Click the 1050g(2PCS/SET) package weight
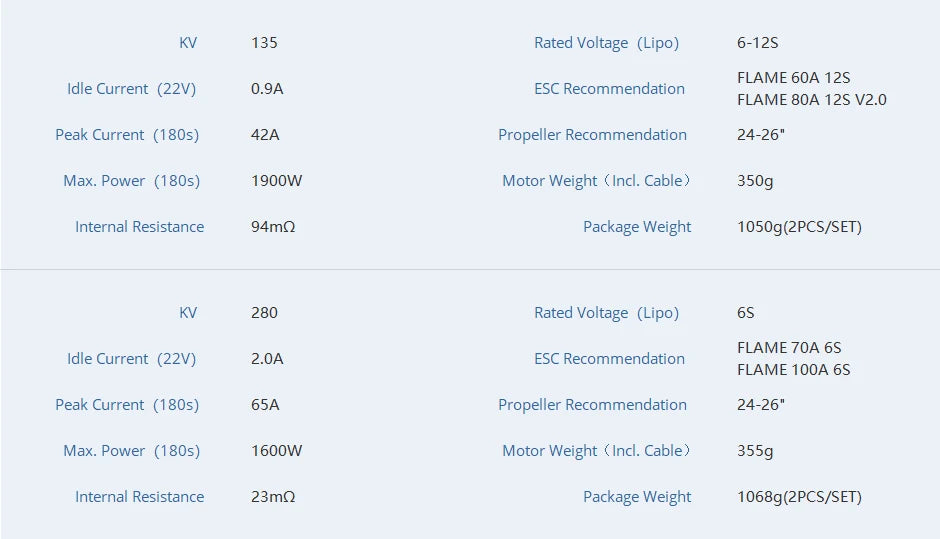This screenshot has width=940, height=539. pos(799,227)
